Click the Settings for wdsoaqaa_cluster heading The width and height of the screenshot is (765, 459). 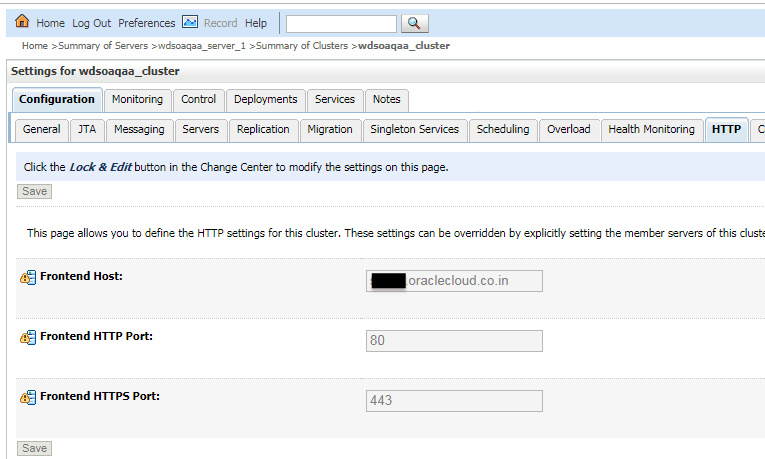click(95, 71)
